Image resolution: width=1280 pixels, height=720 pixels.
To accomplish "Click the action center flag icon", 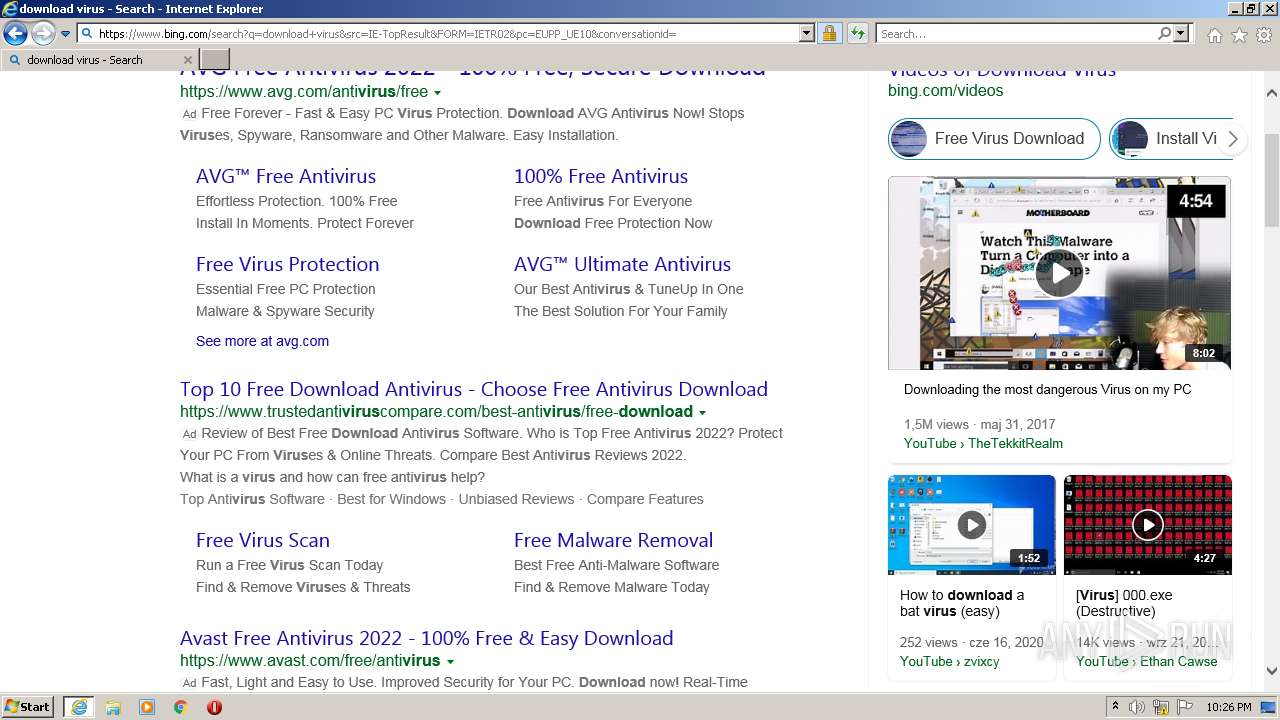I will click(1185, 707).
